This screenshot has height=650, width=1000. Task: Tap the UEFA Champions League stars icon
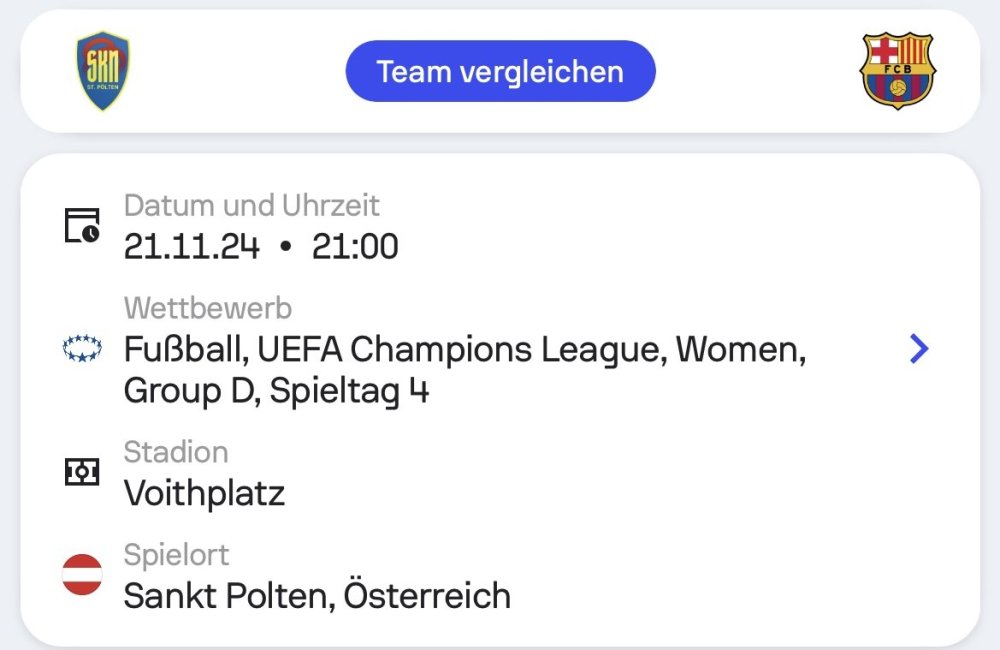tap(82, 349)
